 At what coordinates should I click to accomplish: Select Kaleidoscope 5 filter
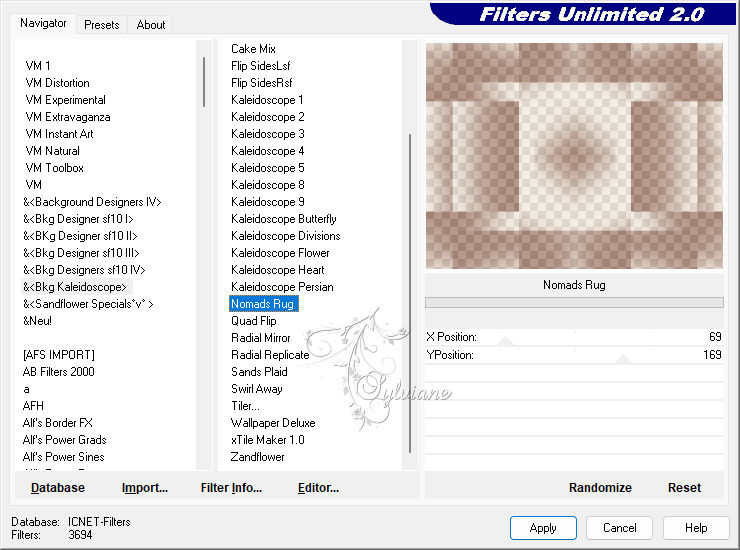click(268, 168)
